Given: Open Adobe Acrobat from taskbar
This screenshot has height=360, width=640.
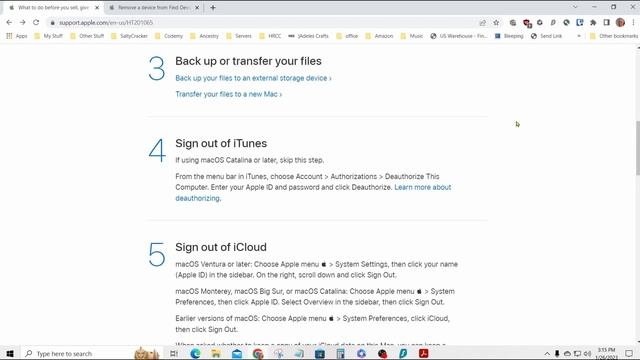Looking at the screenshot, I should [424, 353].
